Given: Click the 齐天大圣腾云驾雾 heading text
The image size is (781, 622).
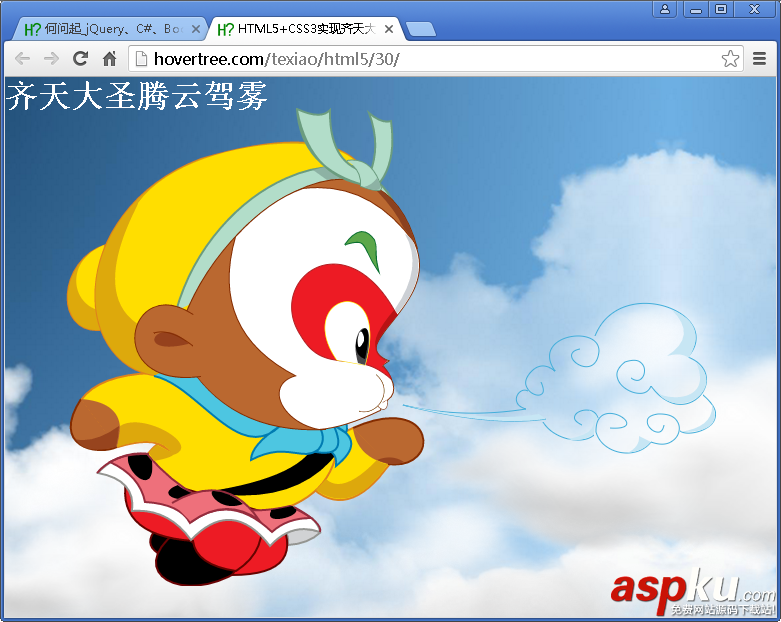Looking at the screenshot, I should (137, 96).
